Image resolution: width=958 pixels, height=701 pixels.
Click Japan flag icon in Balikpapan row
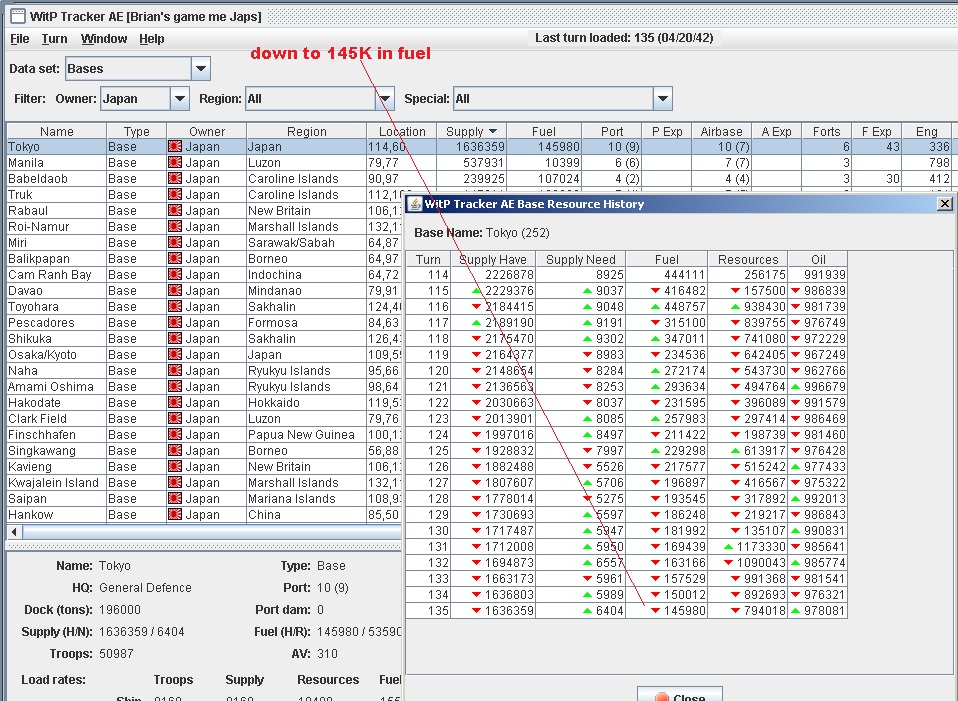tap(175, 258)
